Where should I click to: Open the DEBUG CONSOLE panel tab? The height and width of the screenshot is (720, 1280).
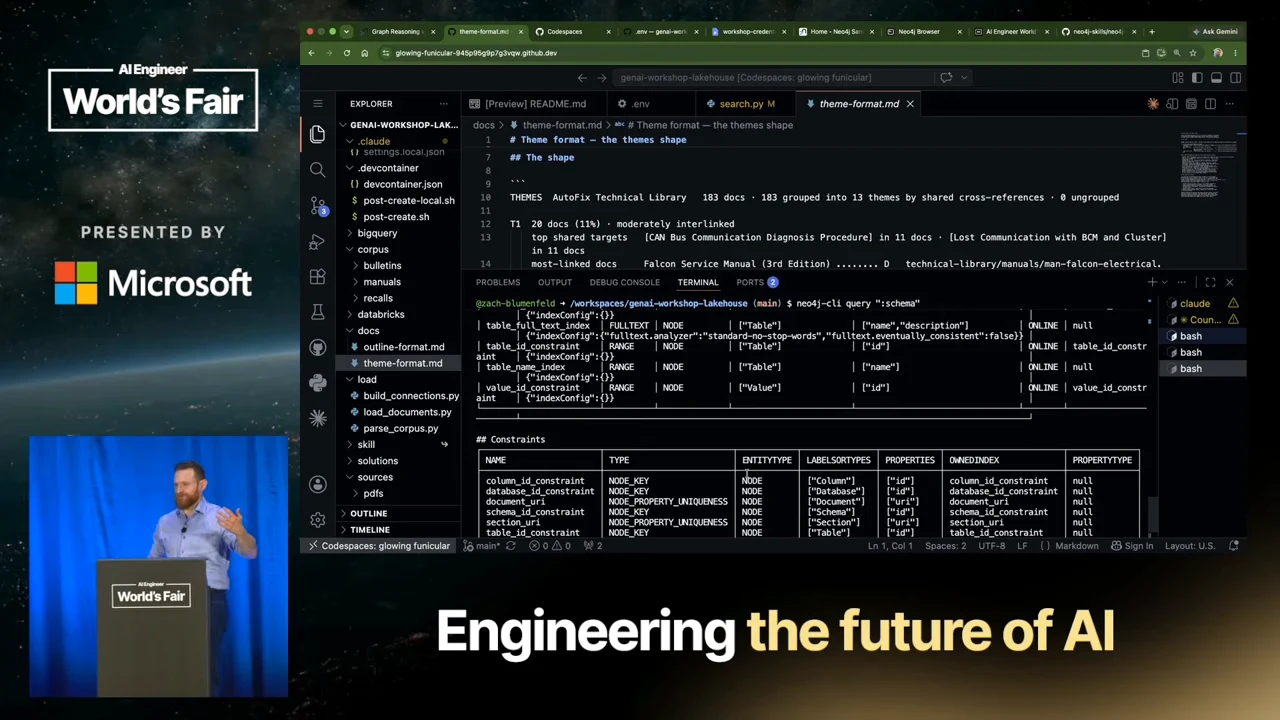[625, 282]
